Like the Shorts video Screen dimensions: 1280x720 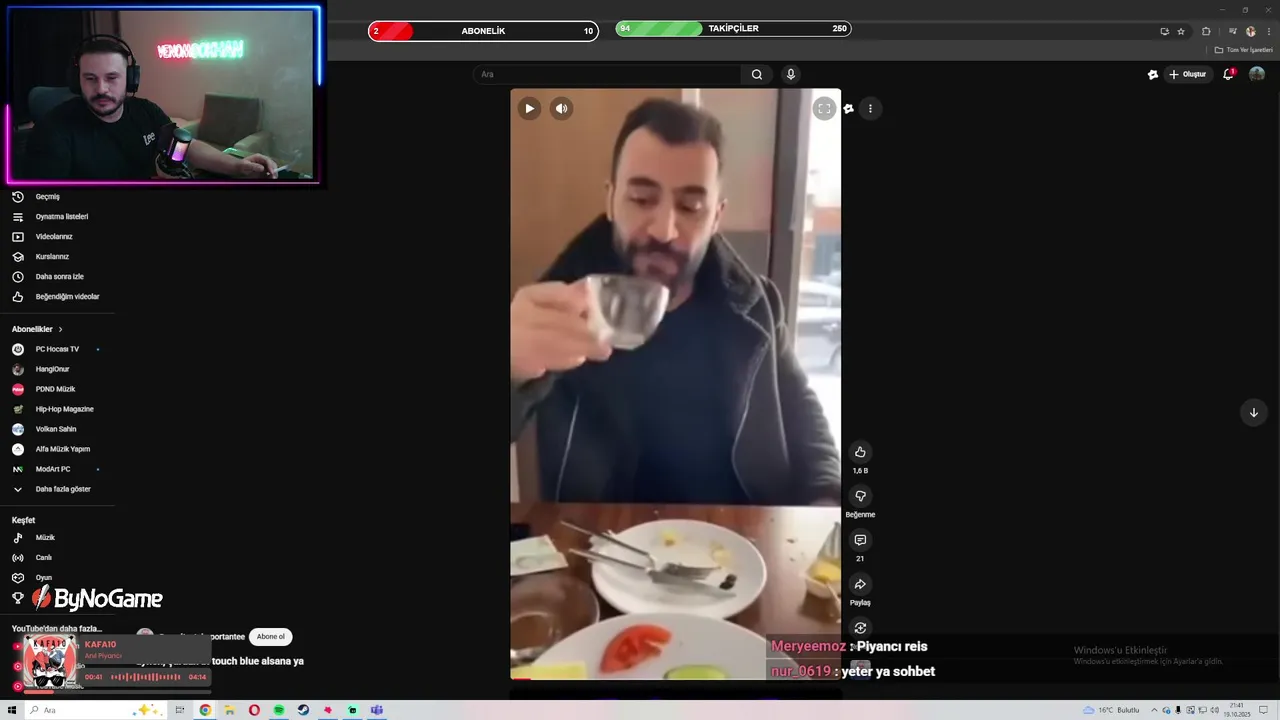[x=860, y=452]
